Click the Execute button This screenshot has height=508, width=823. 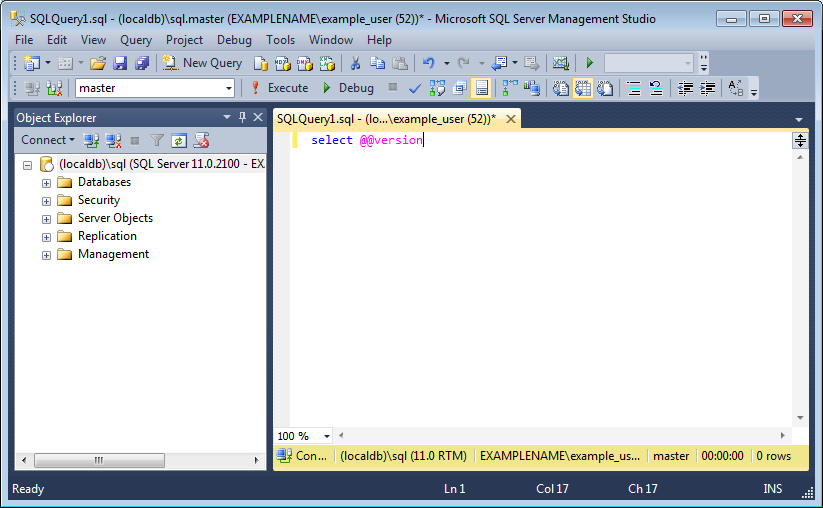[x=280, y=88]
